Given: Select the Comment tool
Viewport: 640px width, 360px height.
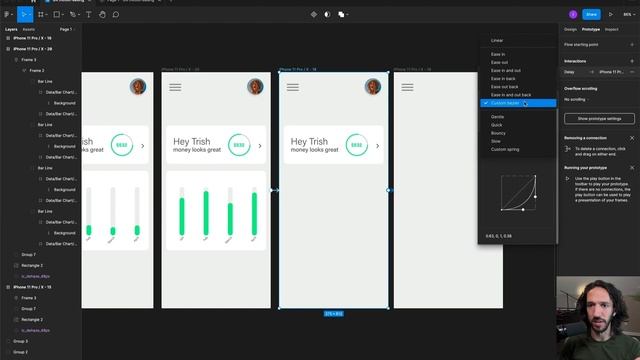Looking at the screenshot, I should click(x=116, y=14).
